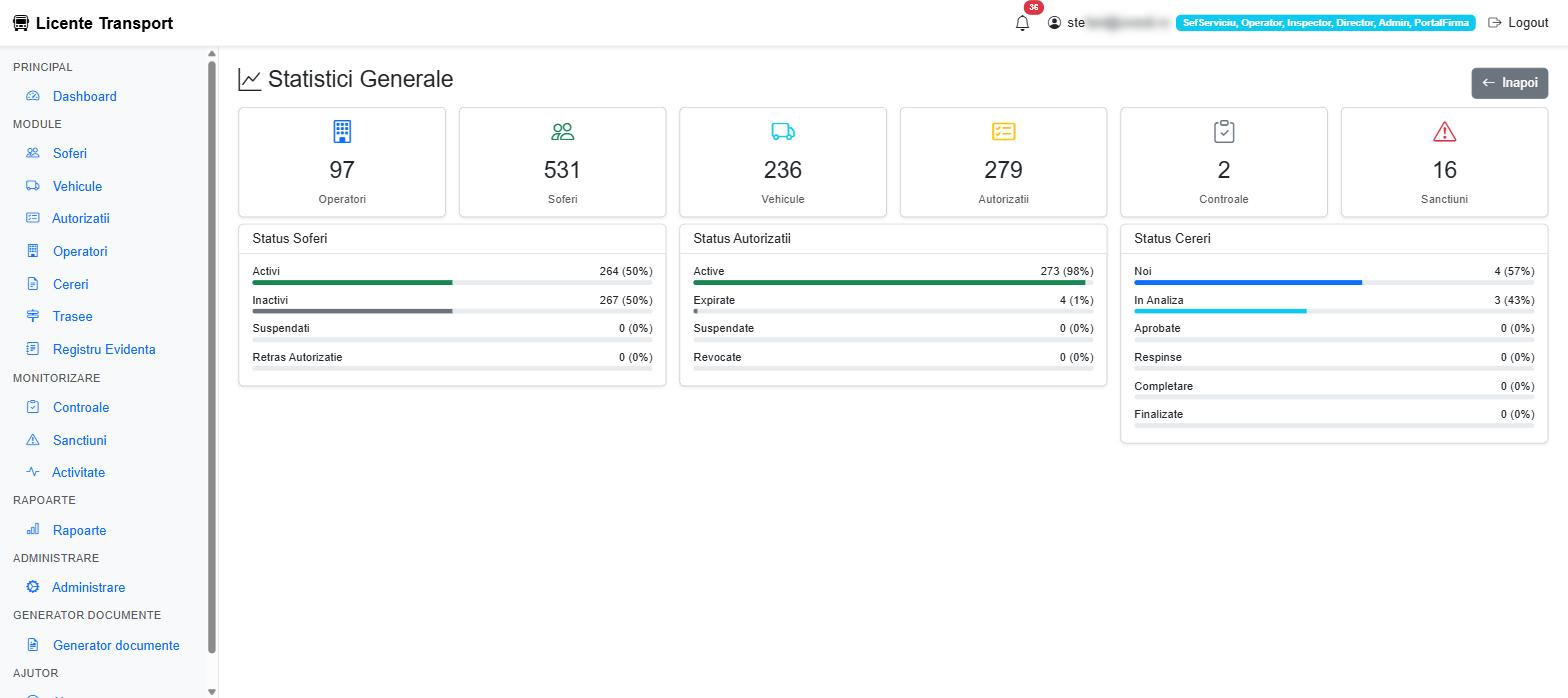Click the user account avatar icon
The image size is (1568, 698).
coord(1054,23)
